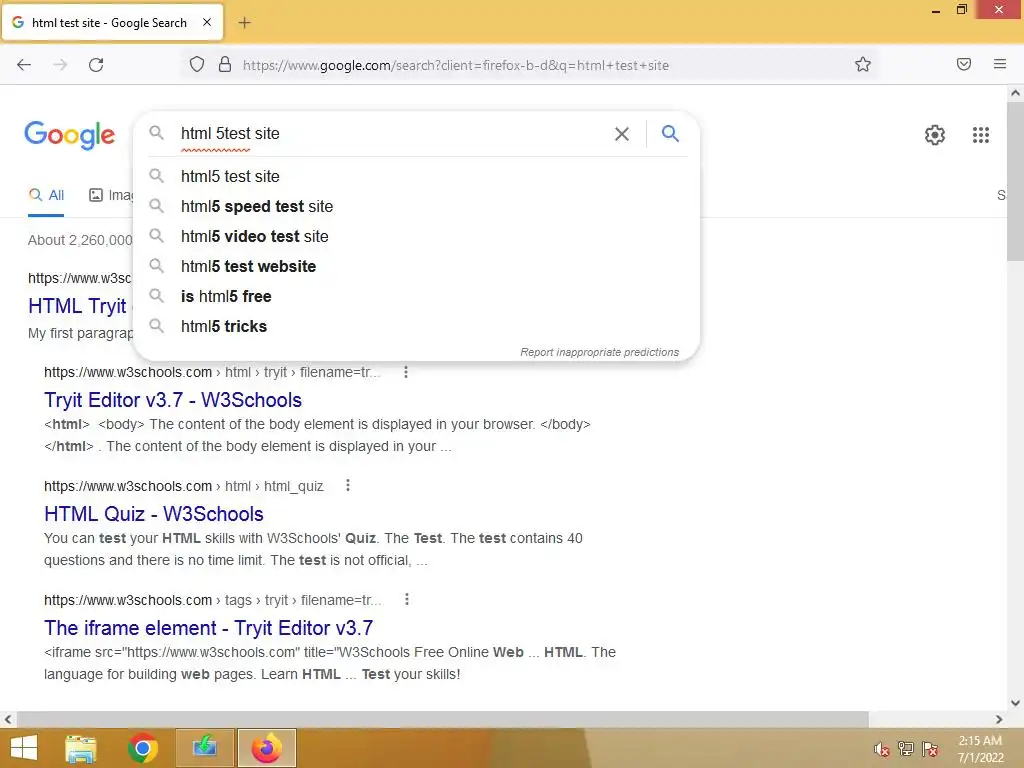The height and width of the screenshot is (768, 1024).
Task: Select the 'html test site - Google Search' tab
Action: coord(112,22)
